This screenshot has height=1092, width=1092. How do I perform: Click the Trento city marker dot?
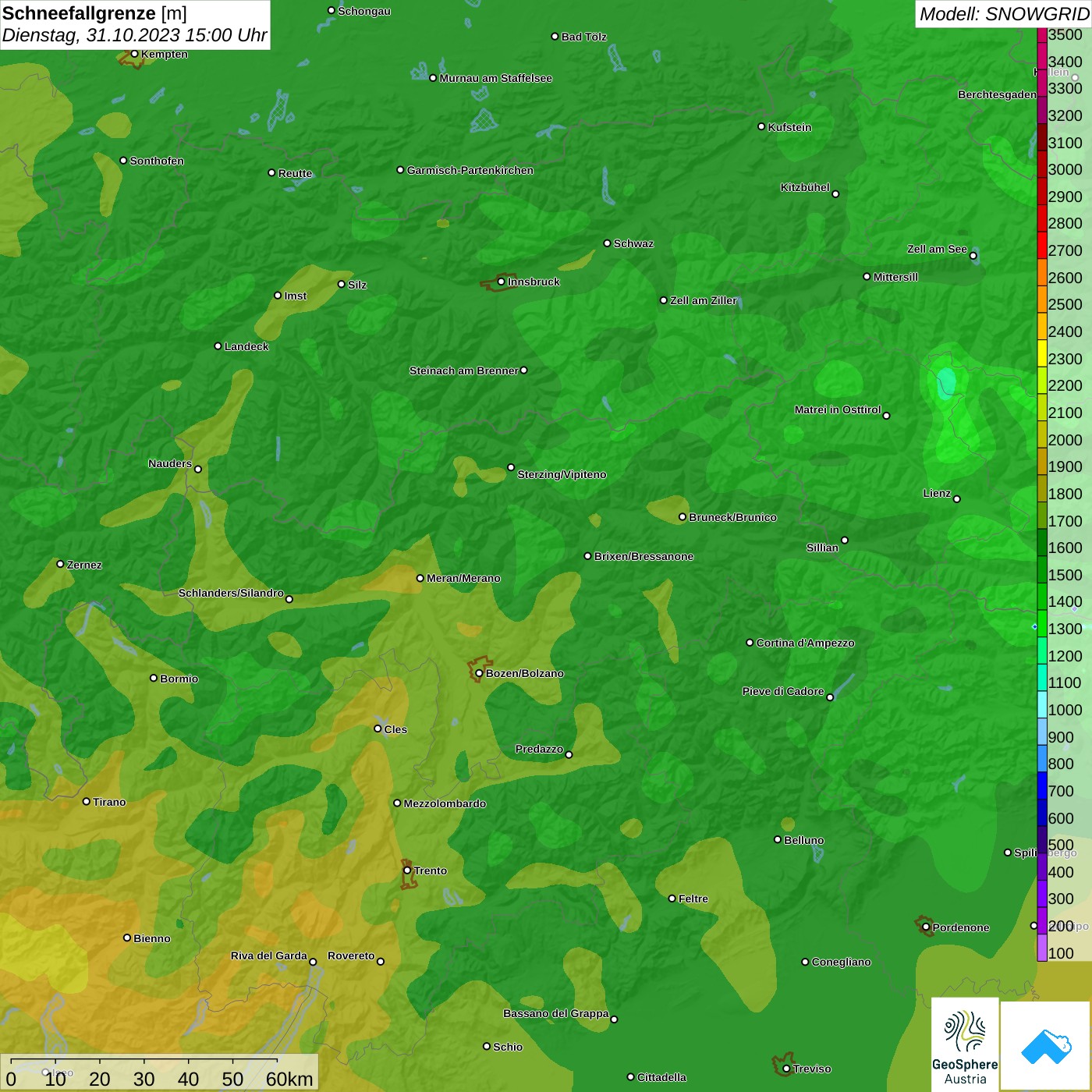pos(407,870)
